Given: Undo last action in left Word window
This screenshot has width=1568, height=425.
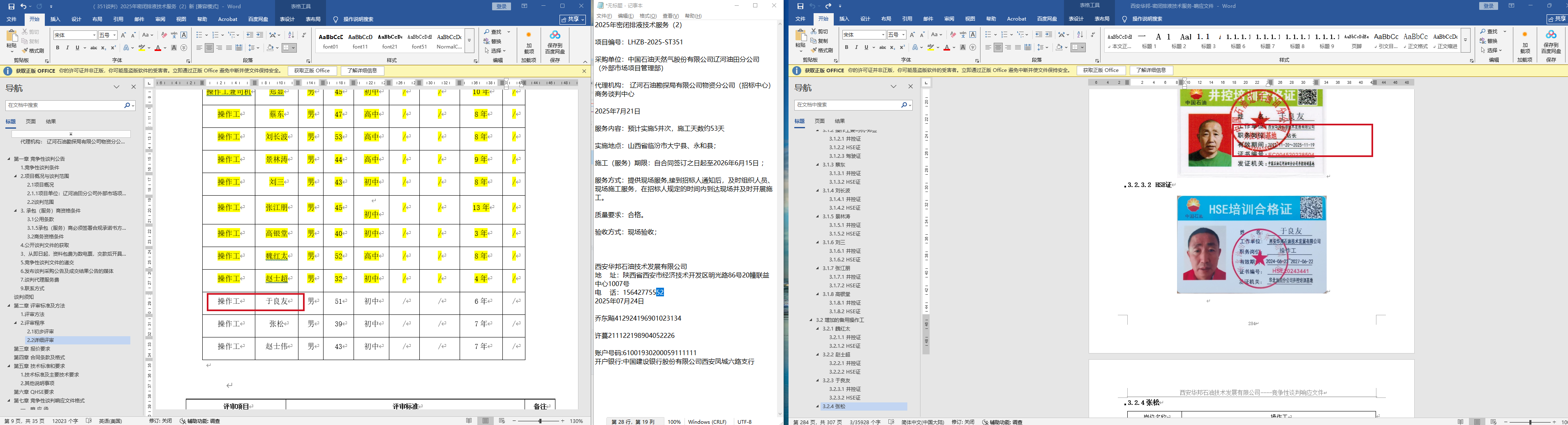Looking at the screenshot, I should click(x=23, y=6).
